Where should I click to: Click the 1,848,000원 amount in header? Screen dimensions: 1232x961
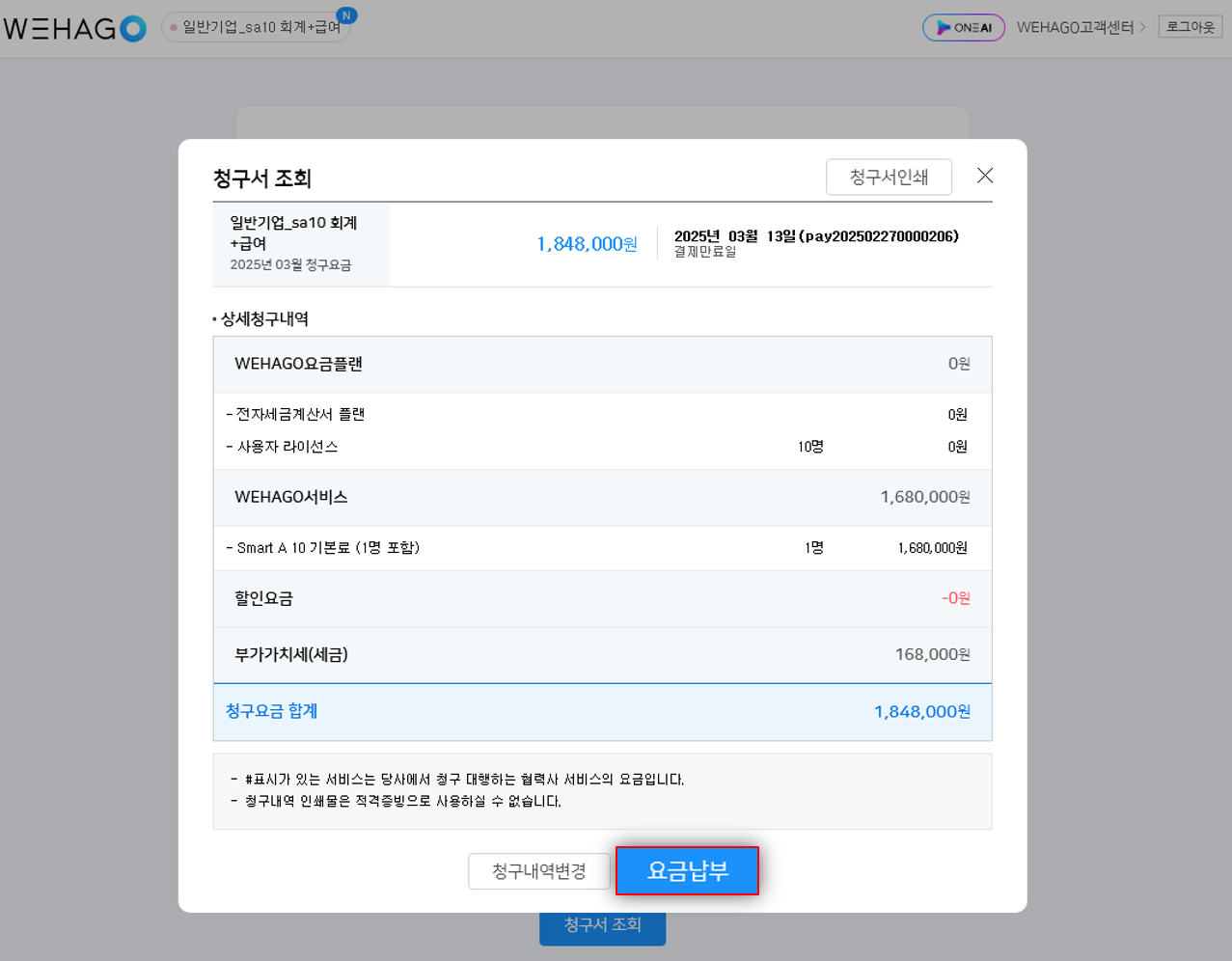587,244
